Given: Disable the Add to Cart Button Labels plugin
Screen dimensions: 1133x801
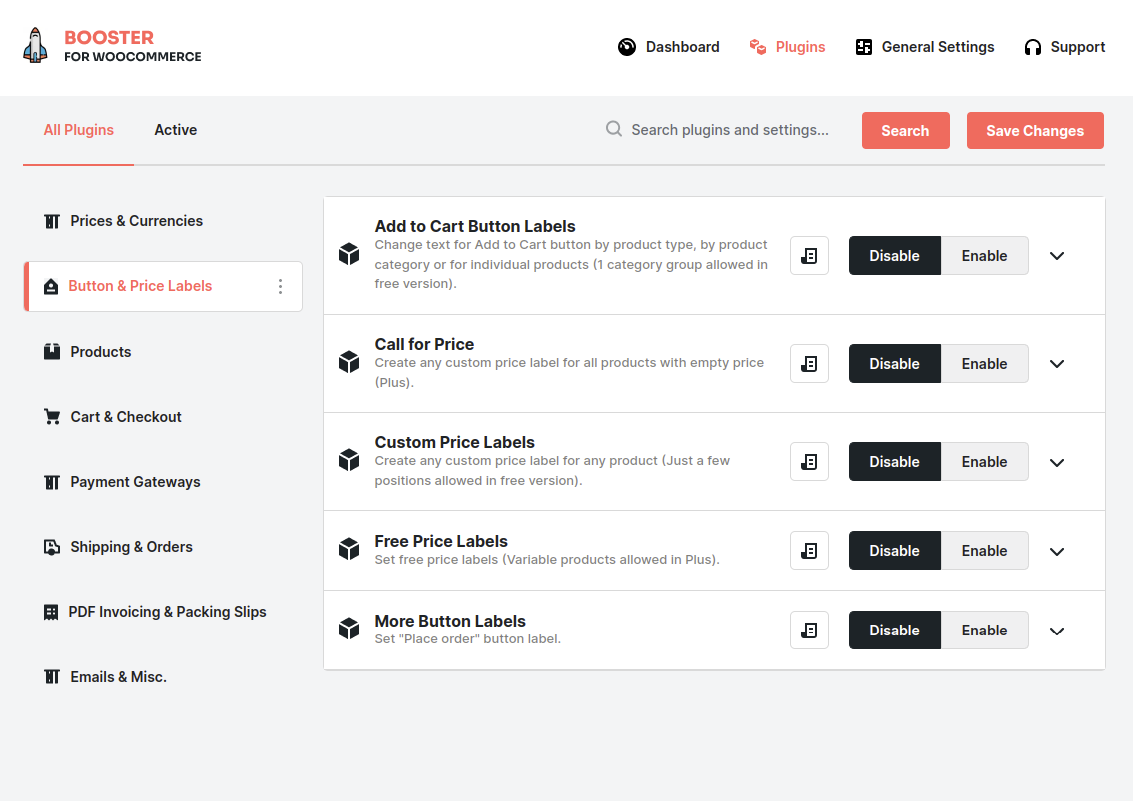Looking at the screenshot, I should (x=895, y=256).
